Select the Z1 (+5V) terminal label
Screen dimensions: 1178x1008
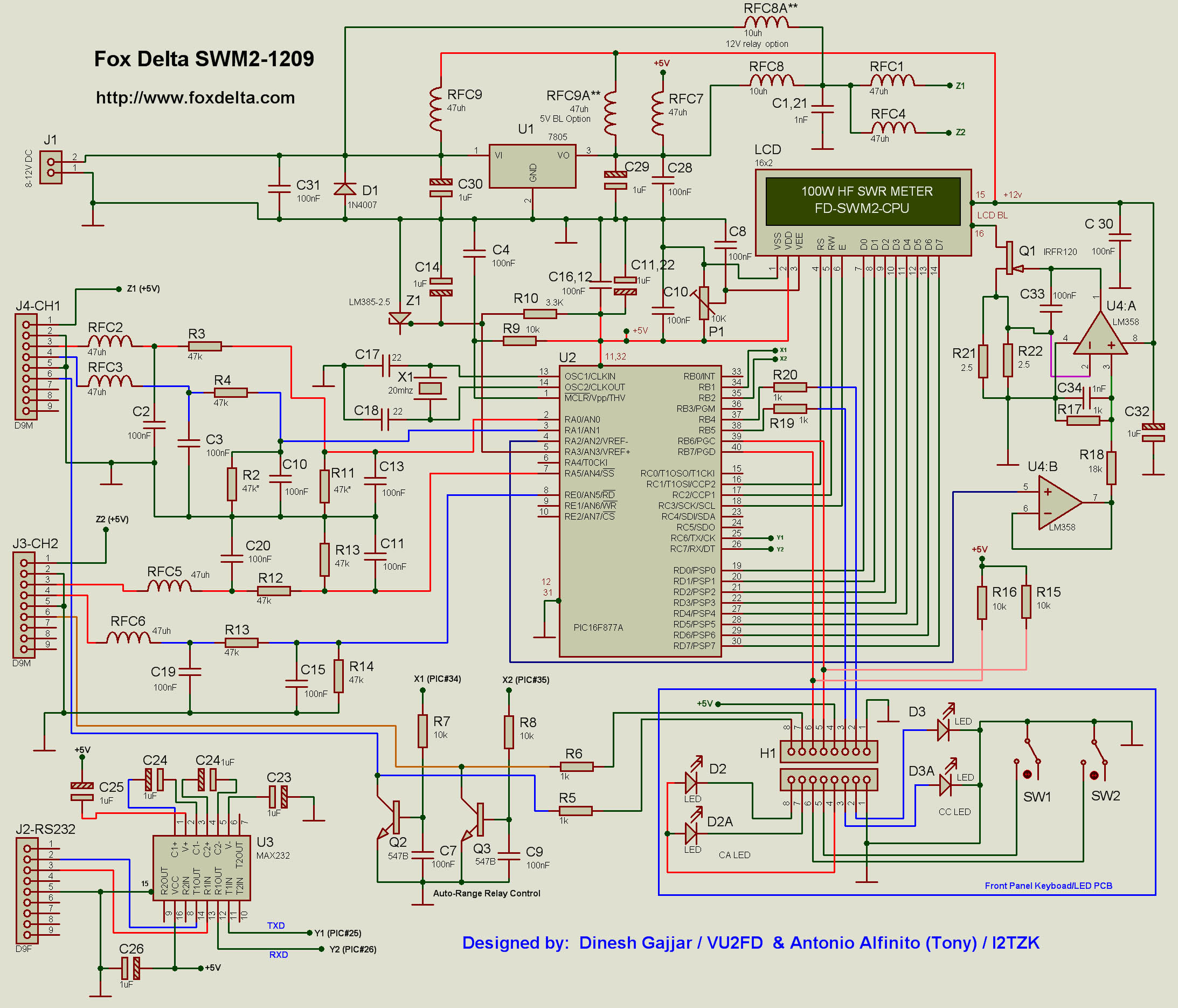coord(143,288)
